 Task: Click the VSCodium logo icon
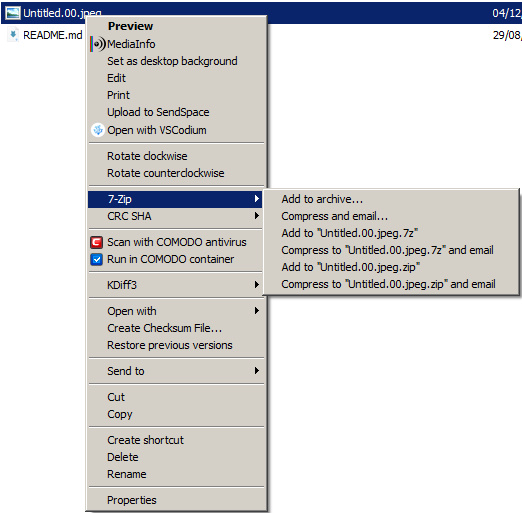[x=98, y=130]
